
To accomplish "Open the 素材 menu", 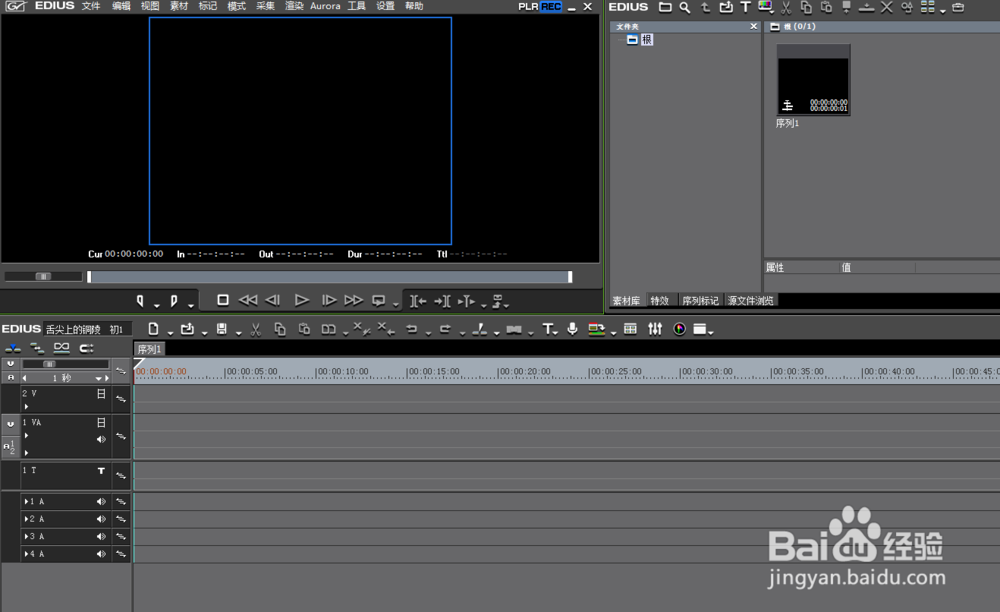I will (x=179, y=6).
